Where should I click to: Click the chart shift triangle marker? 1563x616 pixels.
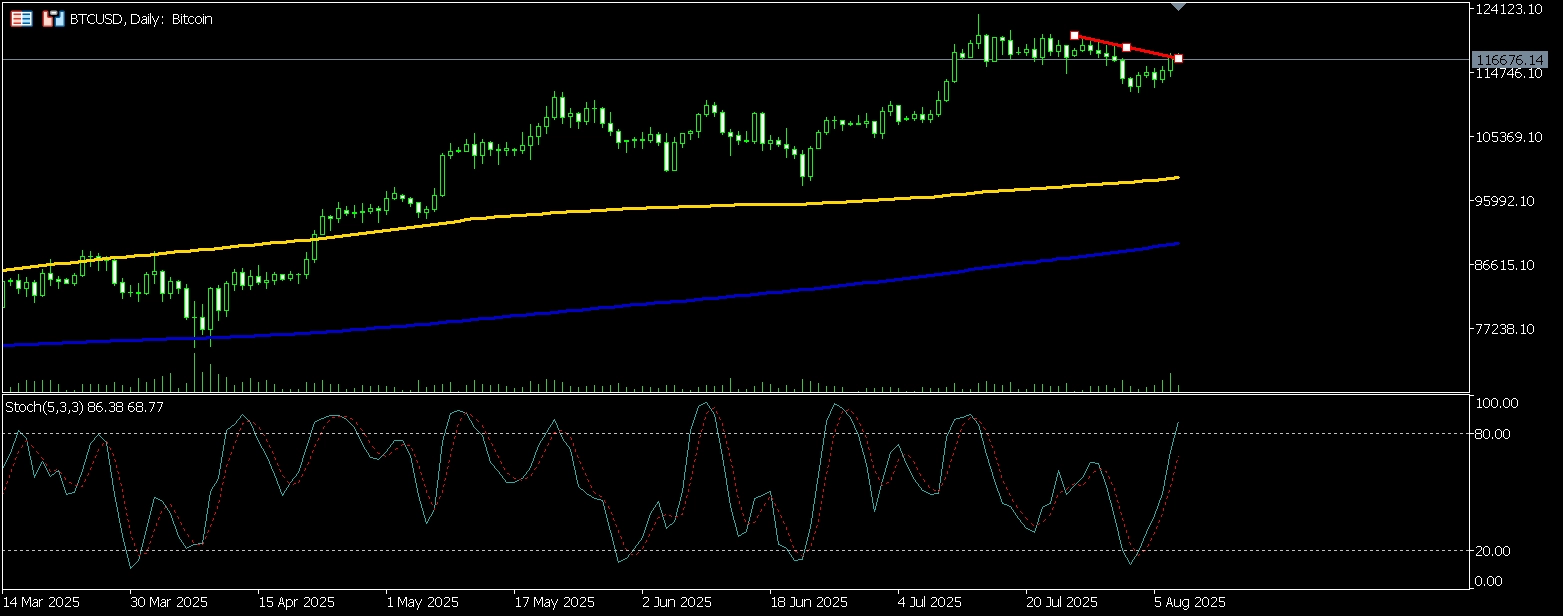1179,6
